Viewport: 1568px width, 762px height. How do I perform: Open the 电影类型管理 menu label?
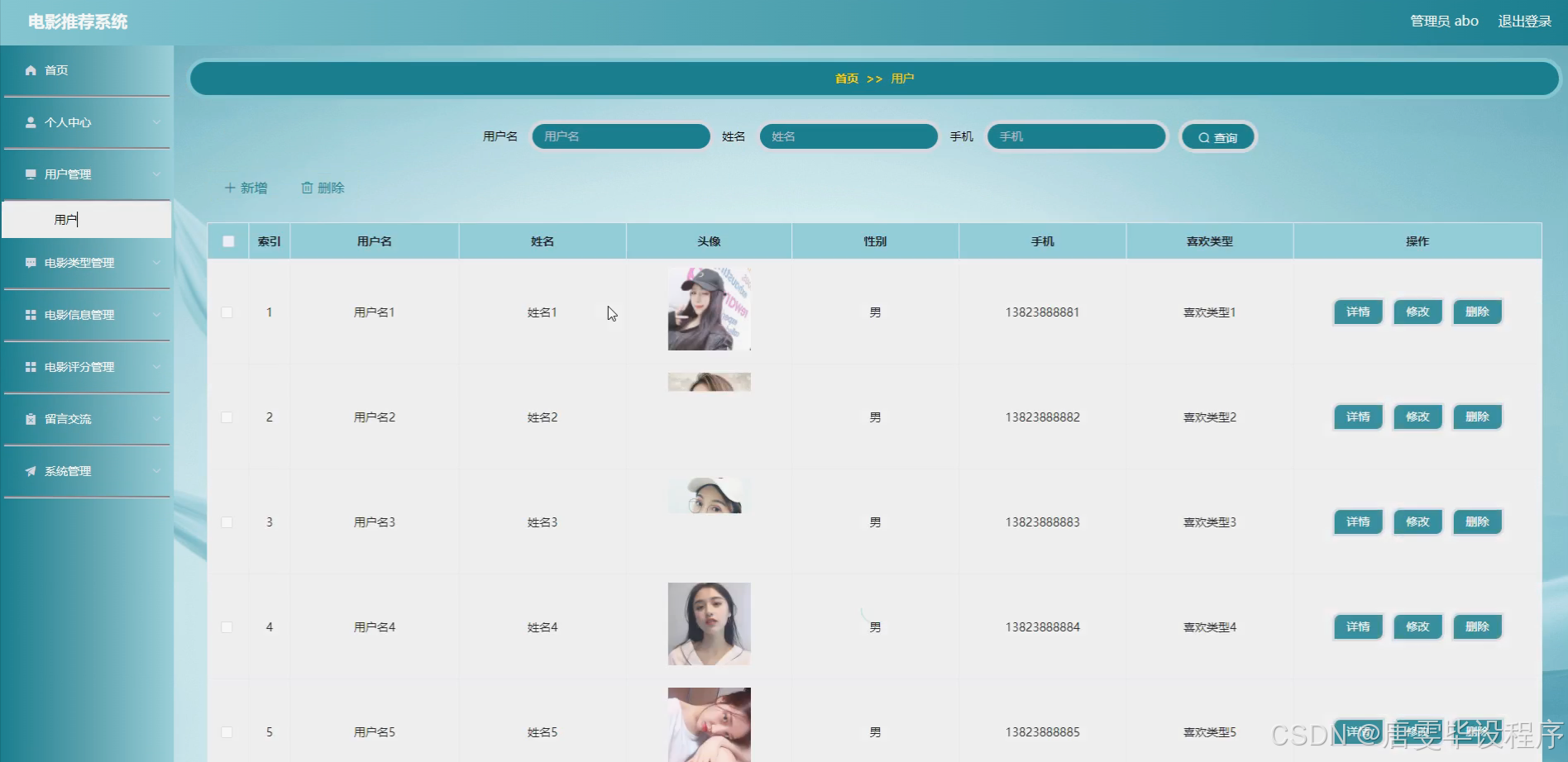(79, 263)
